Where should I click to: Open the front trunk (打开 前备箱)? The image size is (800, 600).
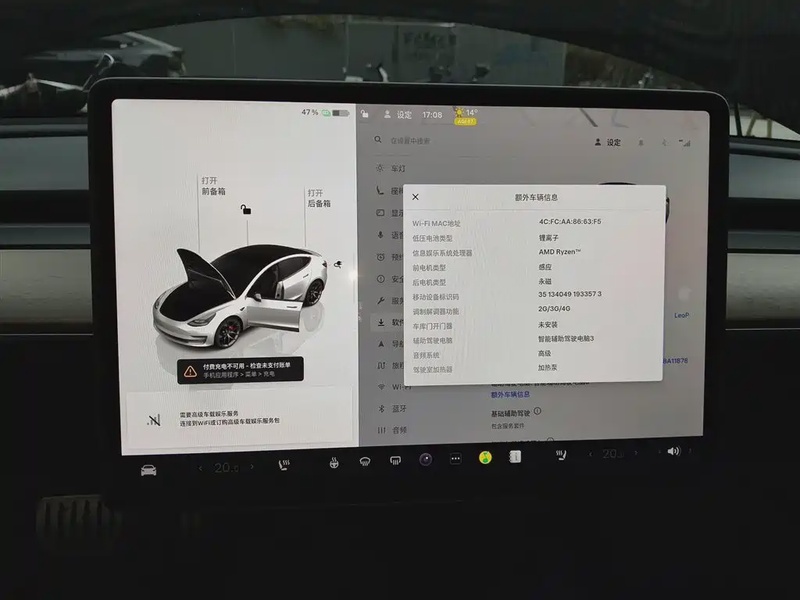[x=213, y=186]
